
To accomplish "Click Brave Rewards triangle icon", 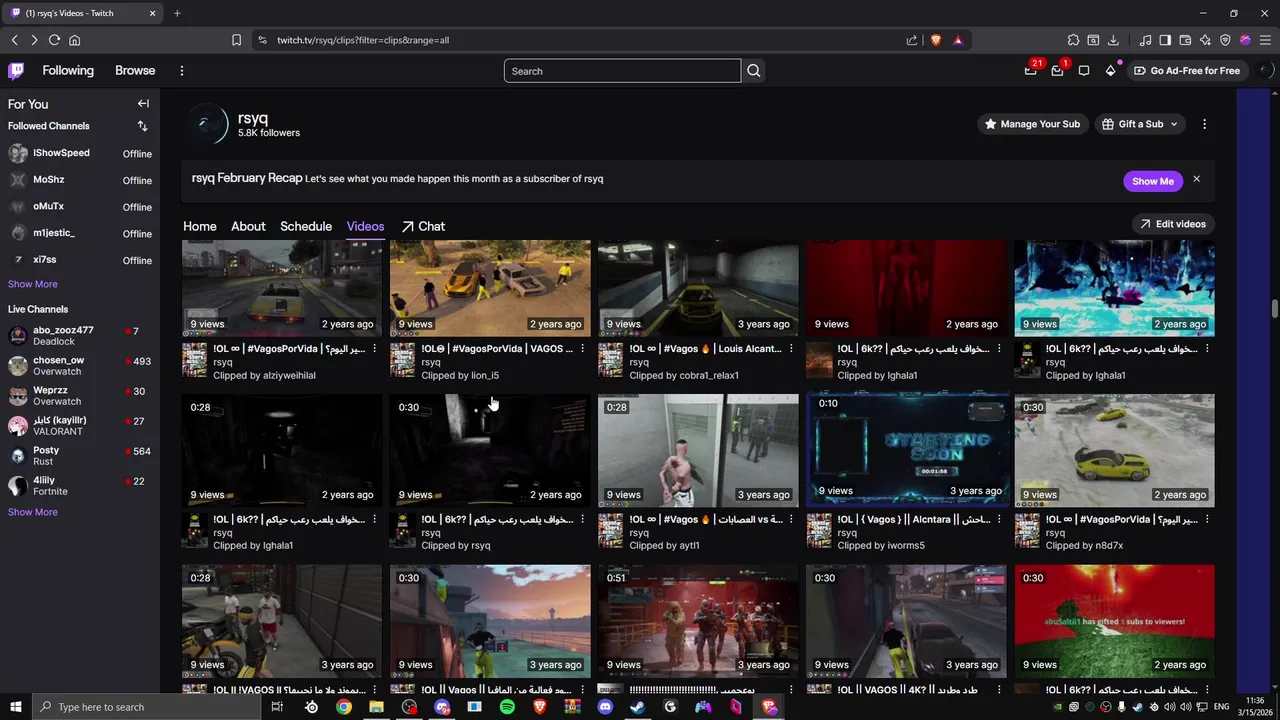I will [x=958, y=40].
